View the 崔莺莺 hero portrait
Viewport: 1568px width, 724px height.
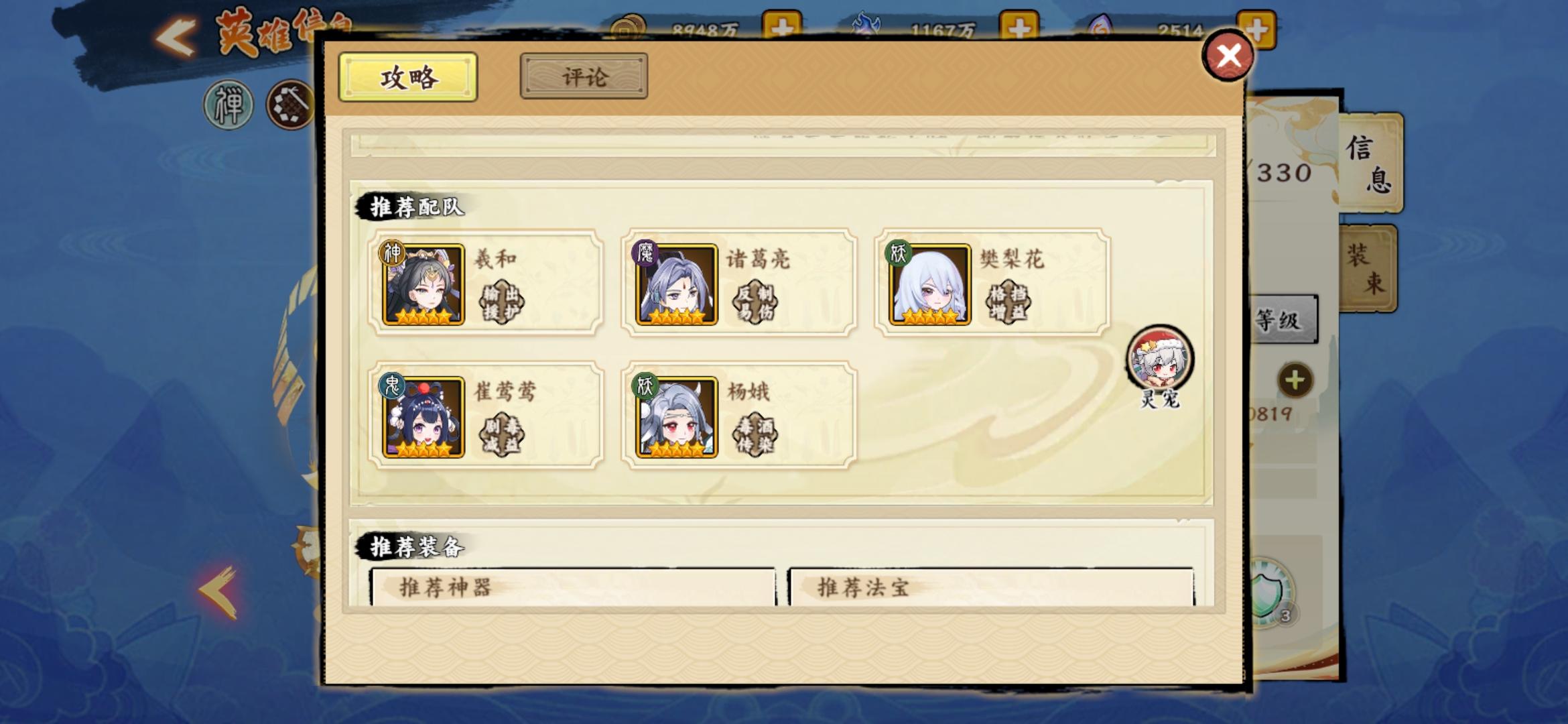[x=423, y=416]
